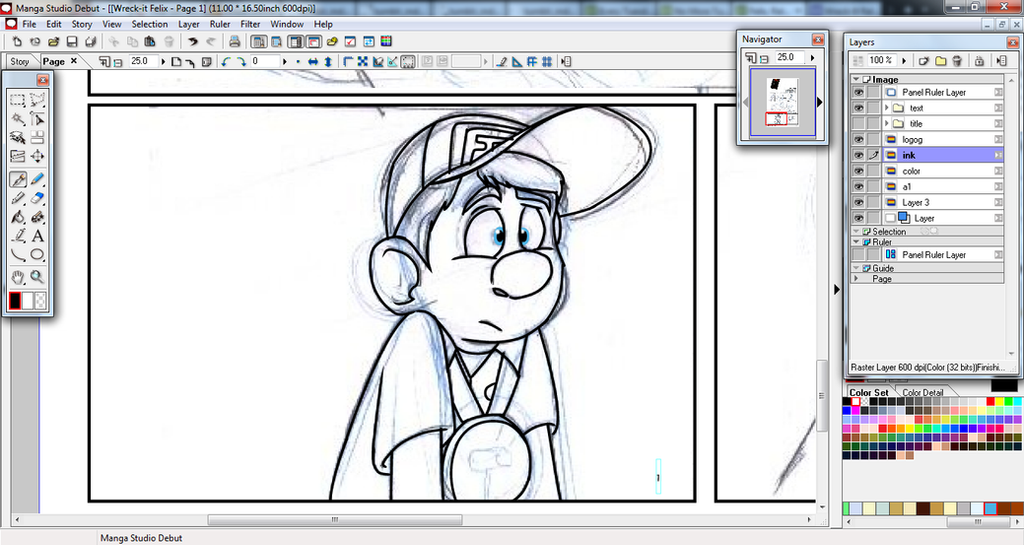Viewport: 1024px width, 545px height.
Task: Select the Layer 3 row
Action: point(941,202)
